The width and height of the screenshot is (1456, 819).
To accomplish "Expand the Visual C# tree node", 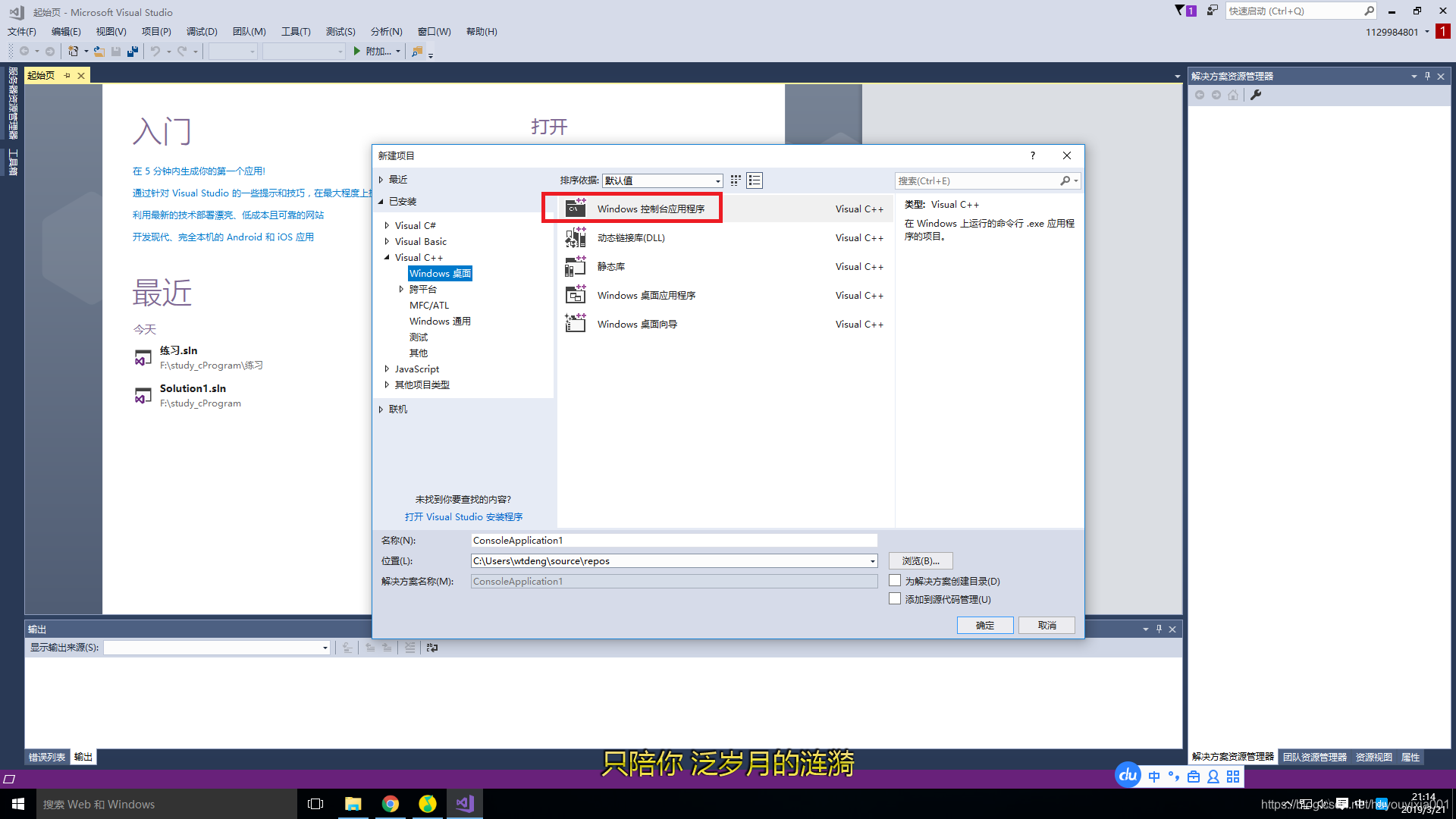I will pos(387,226).
